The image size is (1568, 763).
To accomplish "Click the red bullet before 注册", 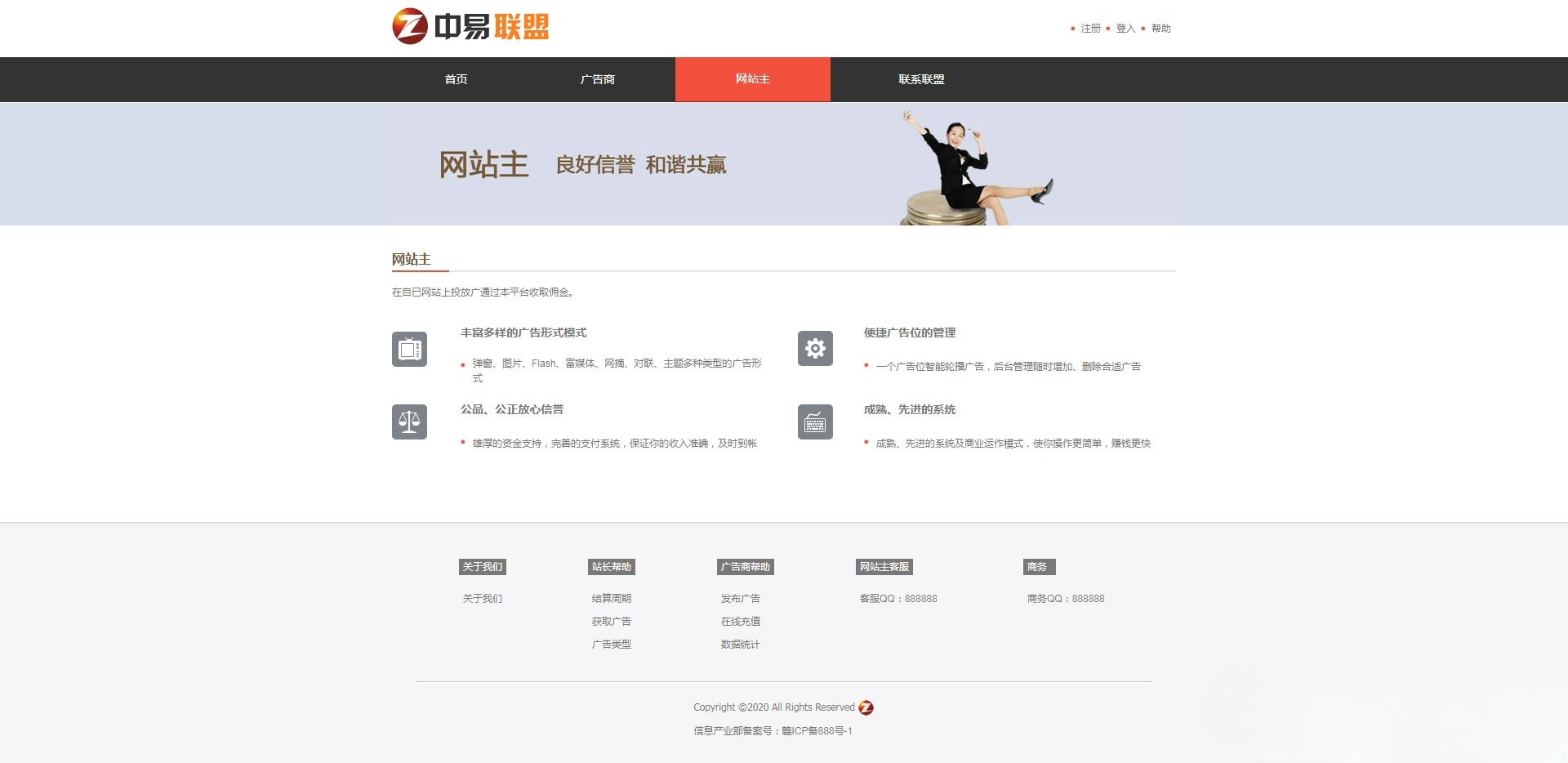I will tap(1072, 28).
